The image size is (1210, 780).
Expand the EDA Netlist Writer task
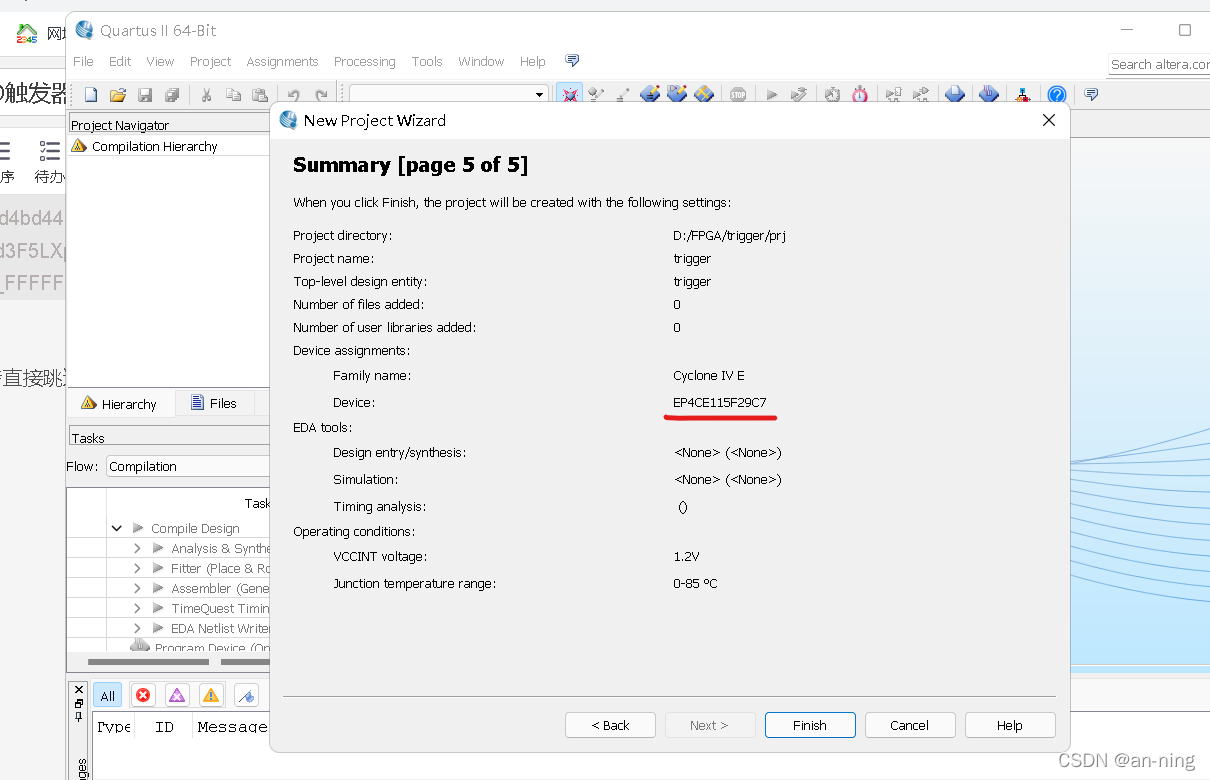(x=137, y=628)
